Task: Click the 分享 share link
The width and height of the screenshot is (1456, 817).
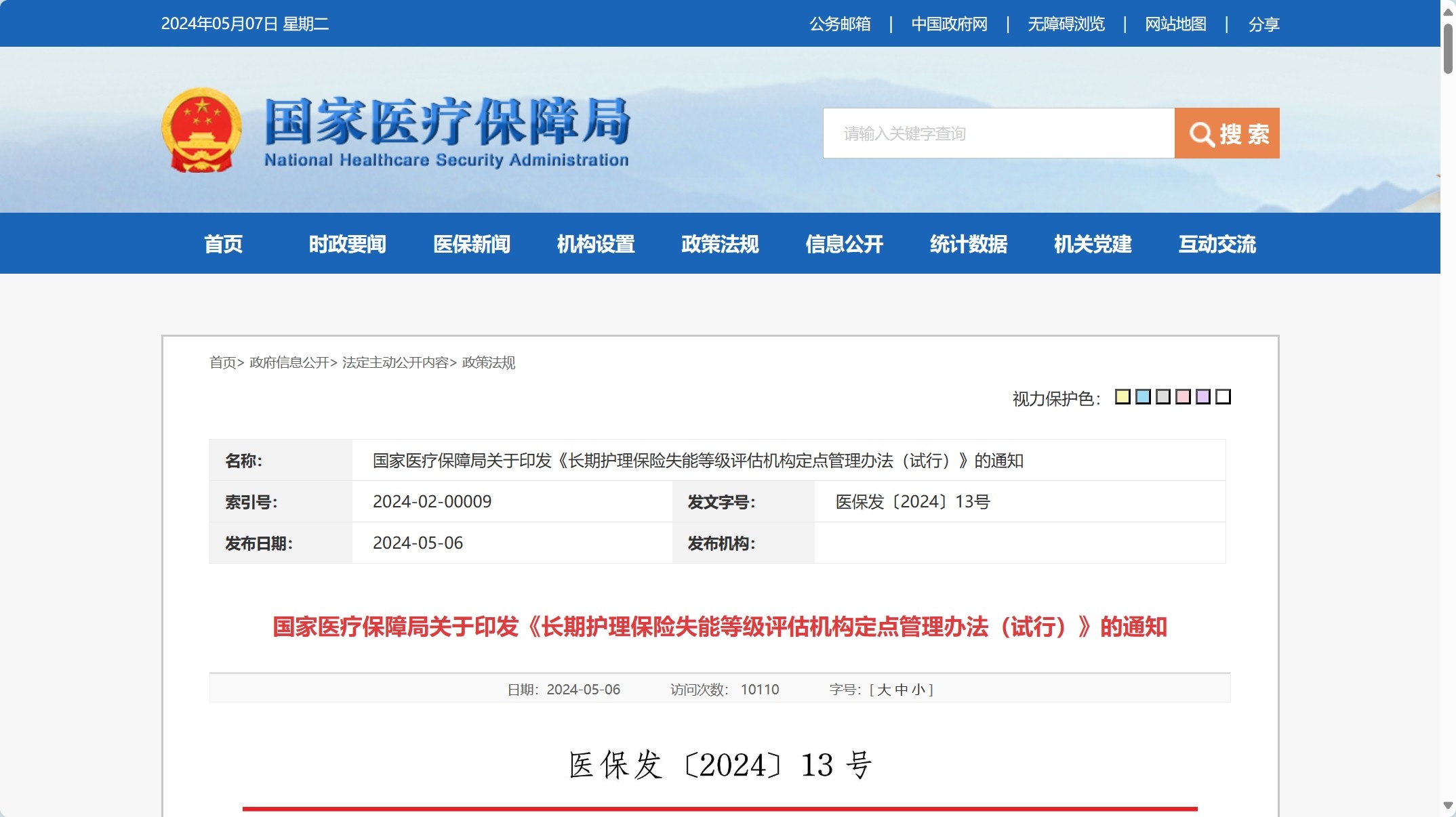Action: (x=1263, y=24)
